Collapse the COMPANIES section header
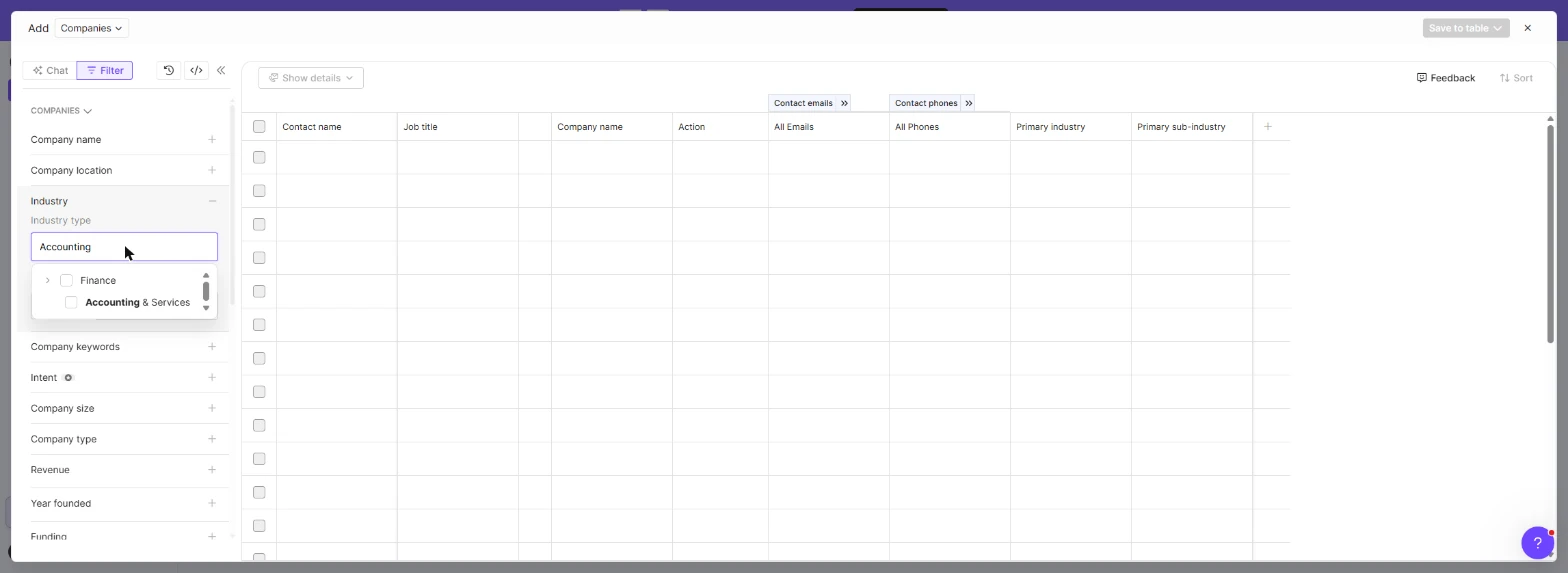The image size is (1568, 573). [x=61, y=111]
